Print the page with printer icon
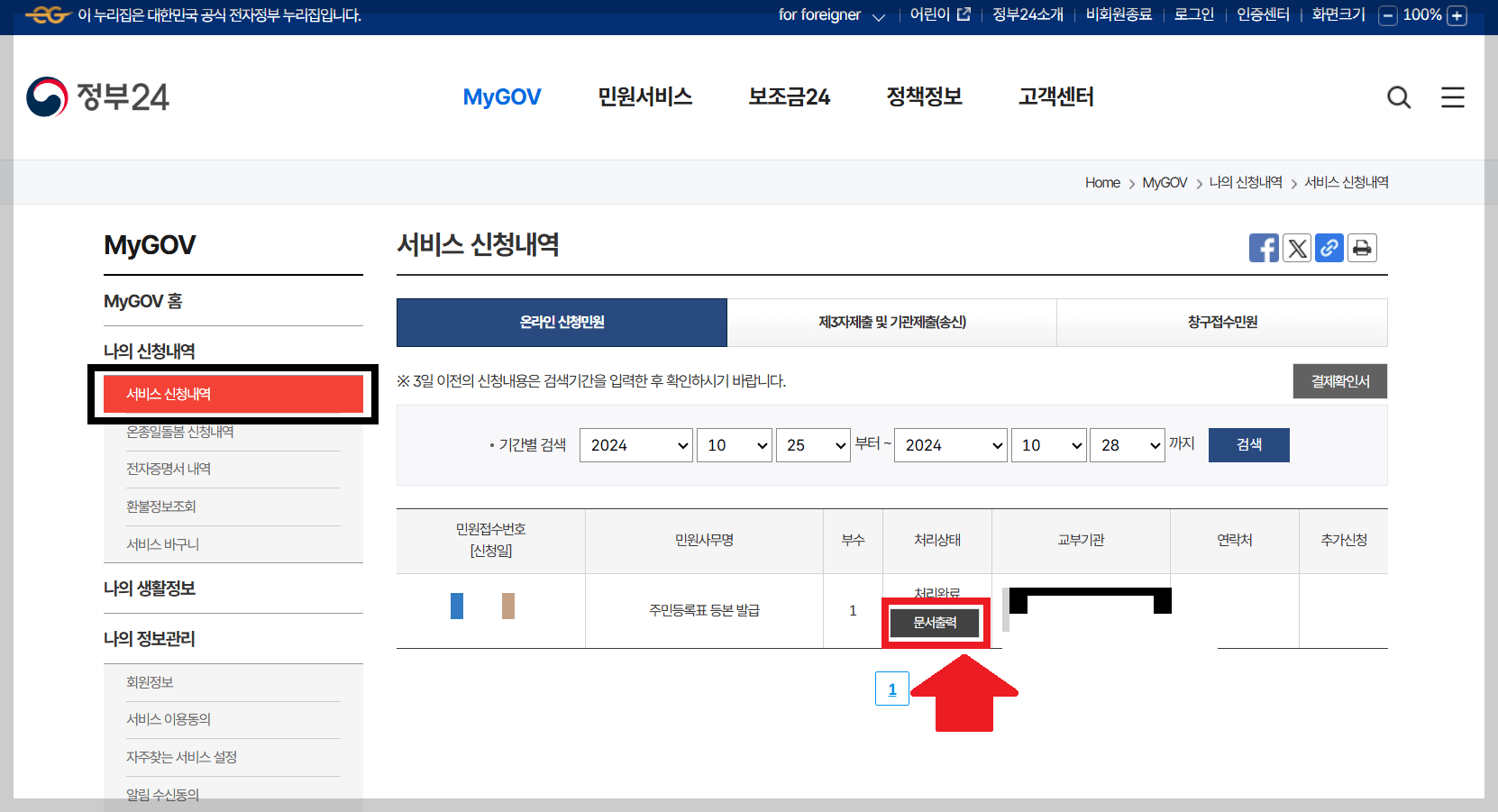1498x812 pixels. coord(1362,248)
